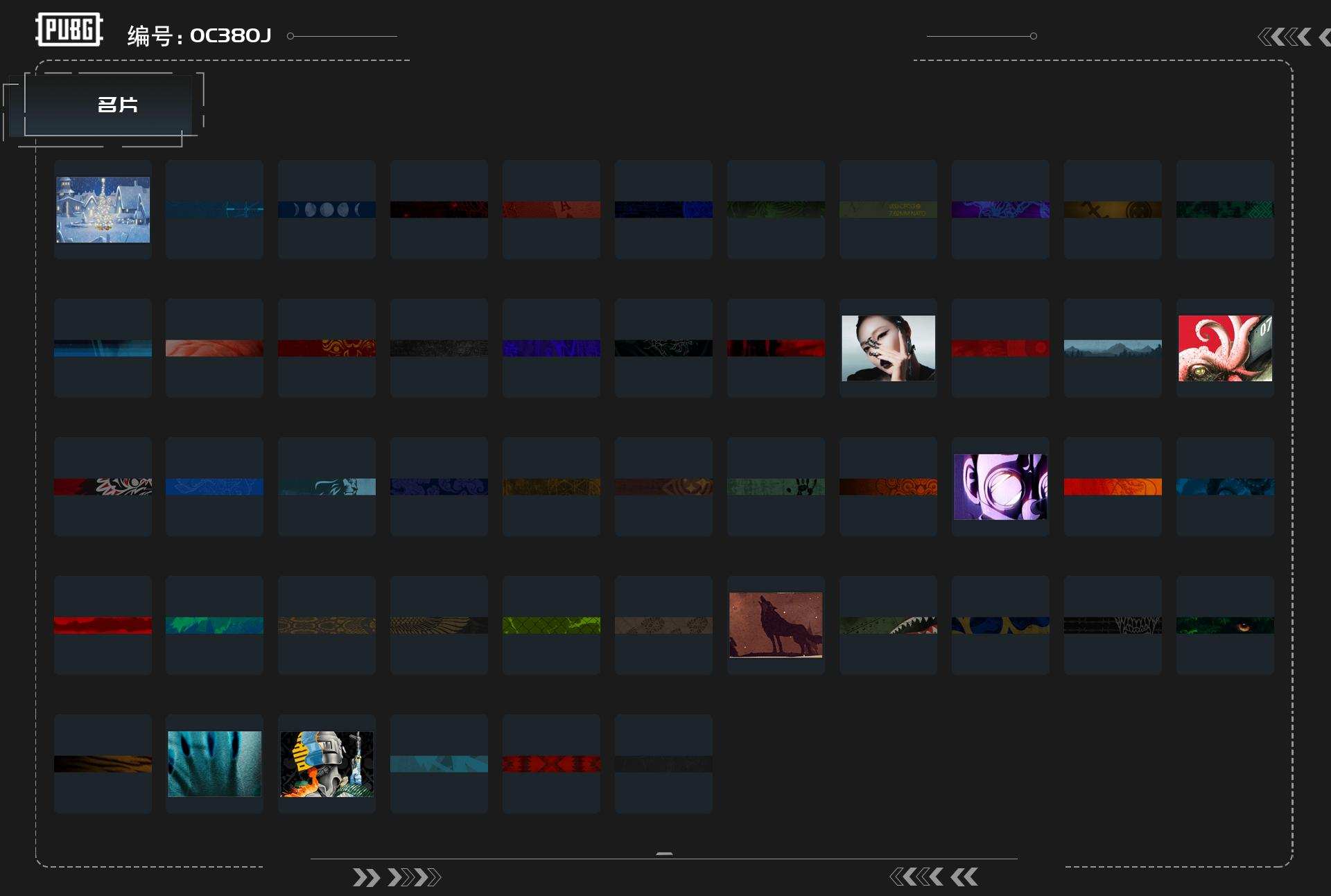
Task: Pick the teal geometric triangles banner
Action: (439, 764)
